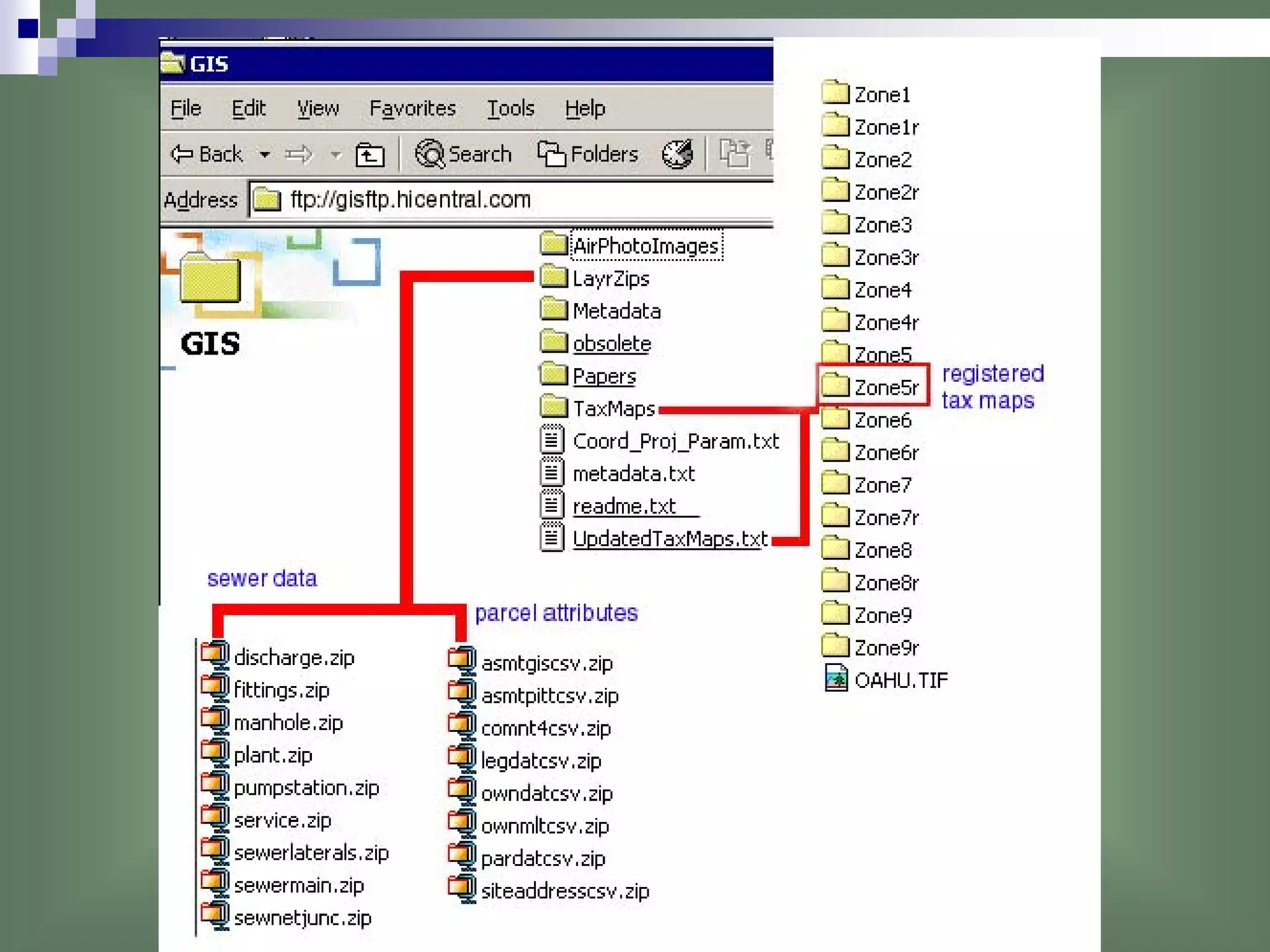
Task: Open the Coord_Proj_Param.txt text file
Action: pos(675,441)
